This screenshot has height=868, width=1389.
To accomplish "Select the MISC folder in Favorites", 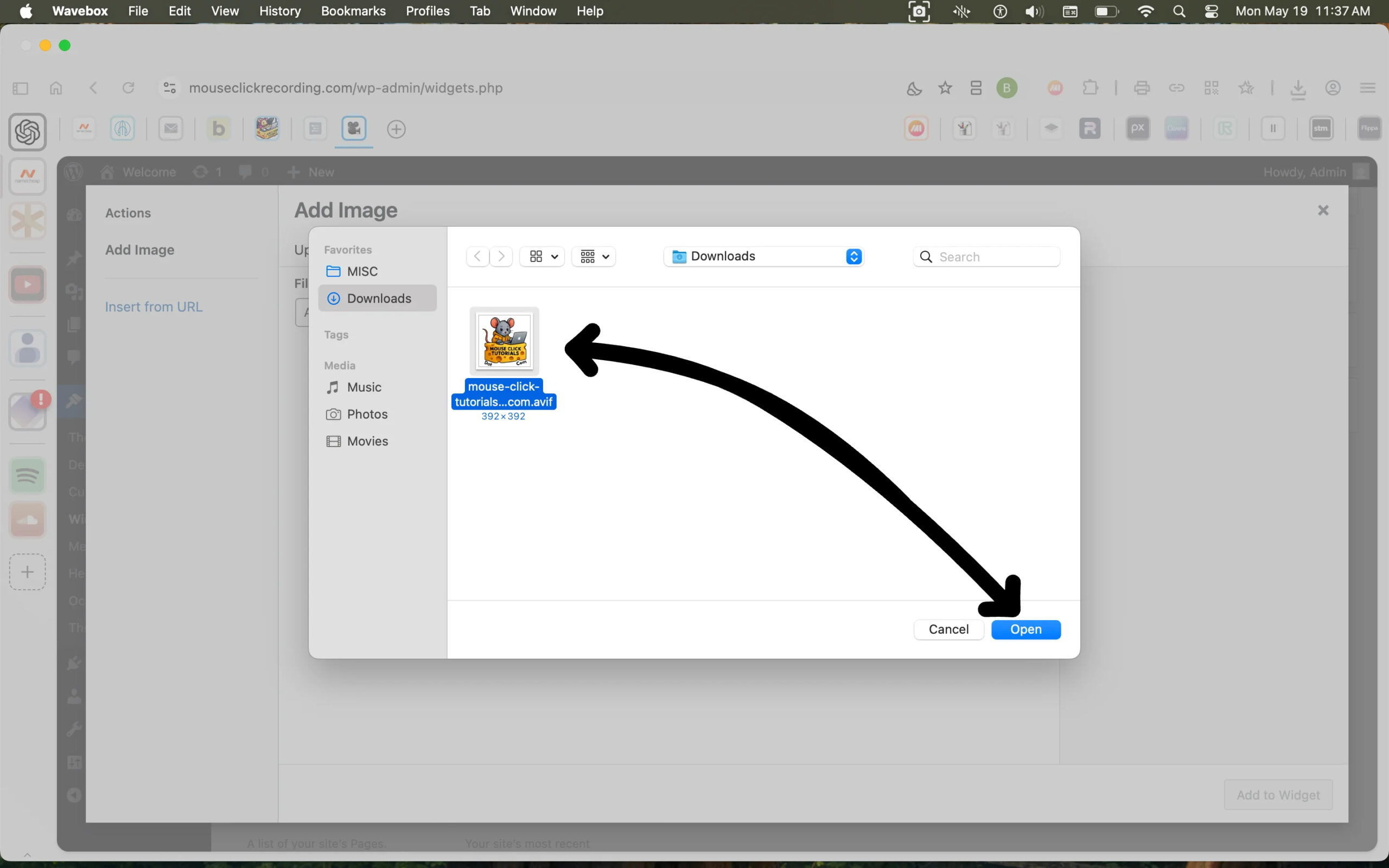I will coord(362,271).
